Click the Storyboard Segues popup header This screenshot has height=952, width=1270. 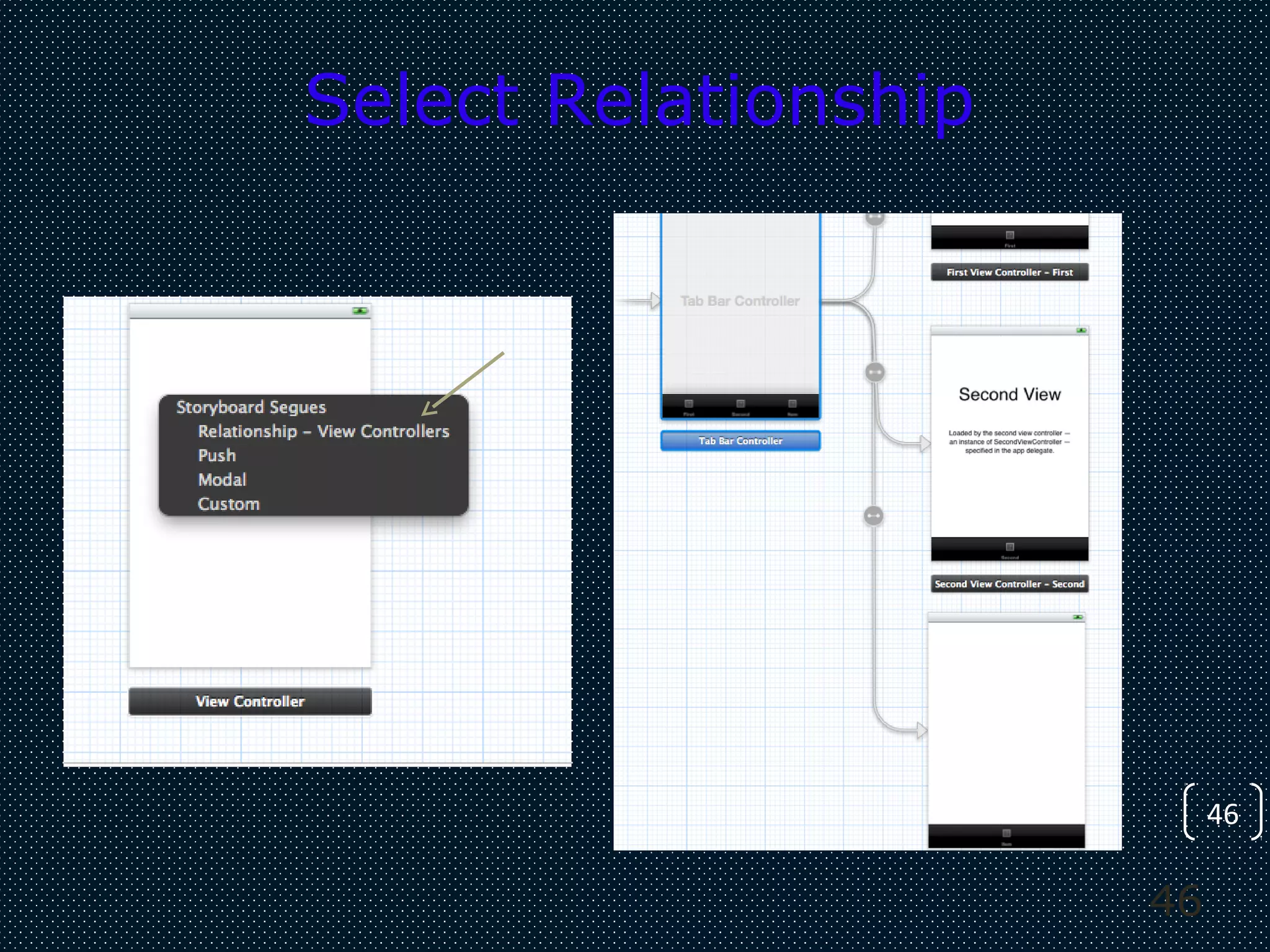point(251,407)
